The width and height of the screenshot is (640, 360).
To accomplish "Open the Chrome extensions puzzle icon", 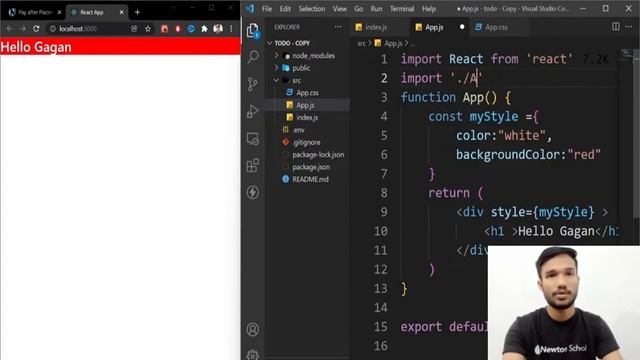I will point(204,29).
